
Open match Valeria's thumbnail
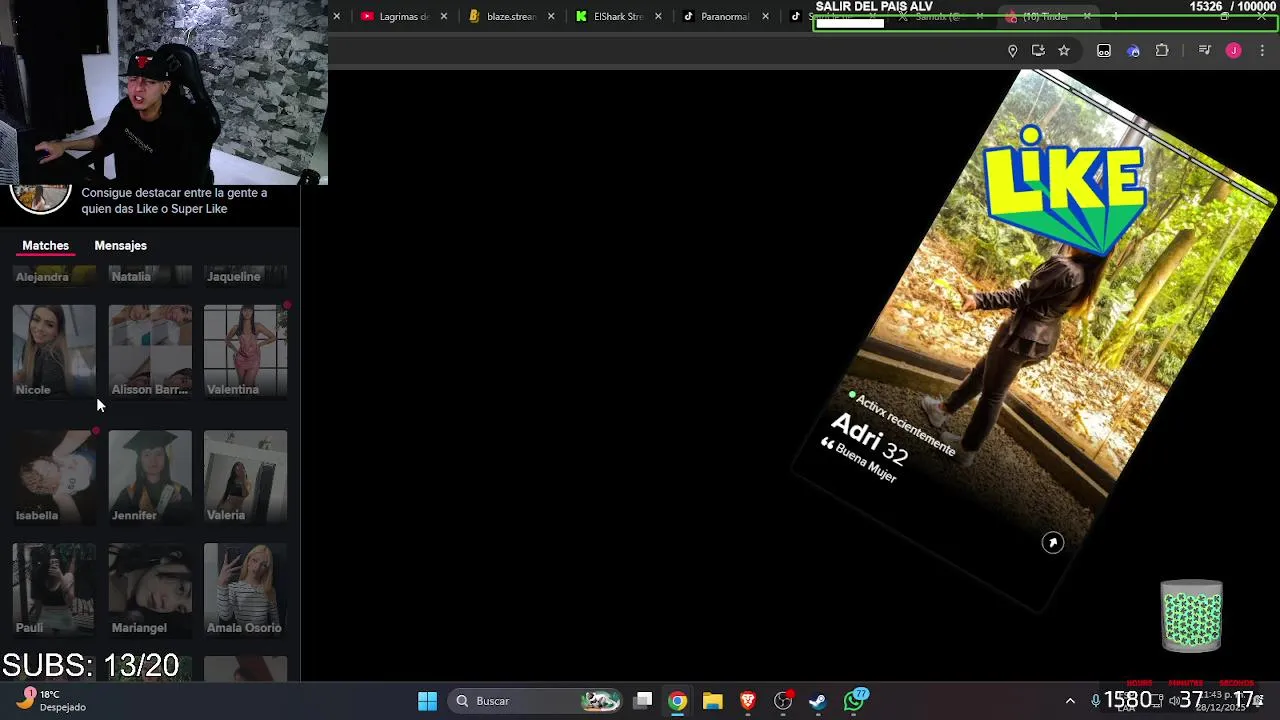[x=245, y=477]
